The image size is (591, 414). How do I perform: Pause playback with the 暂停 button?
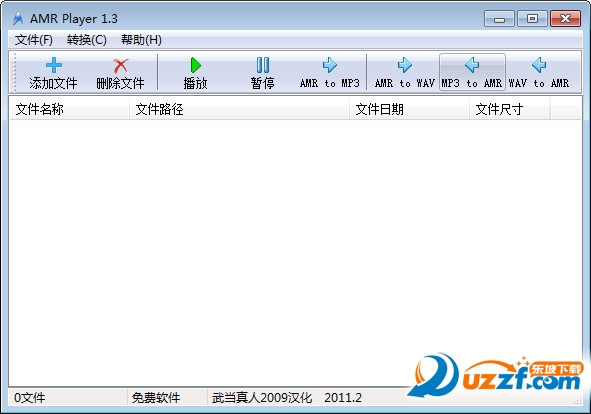pyautogui.click(x=263, y=72)
